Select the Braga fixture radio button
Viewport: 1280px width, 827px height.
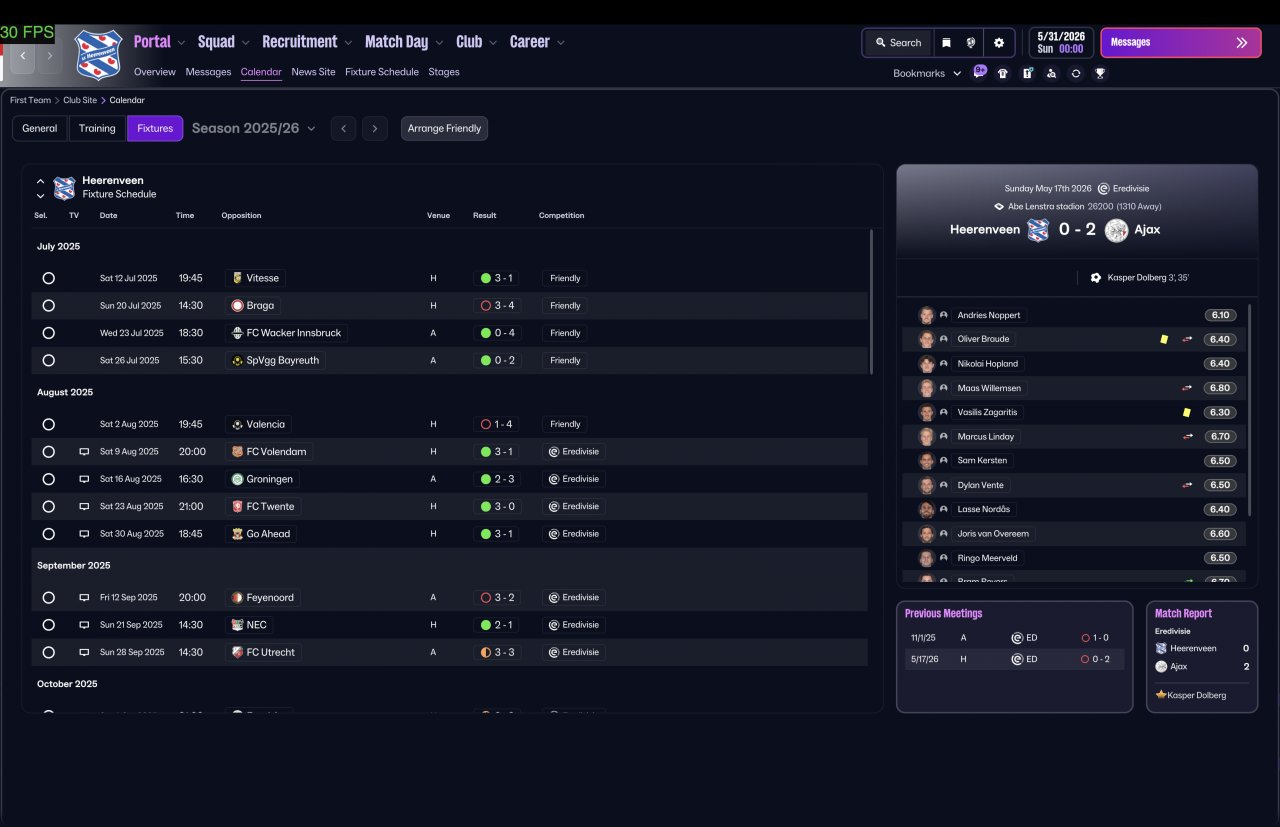tap(48, 306)
